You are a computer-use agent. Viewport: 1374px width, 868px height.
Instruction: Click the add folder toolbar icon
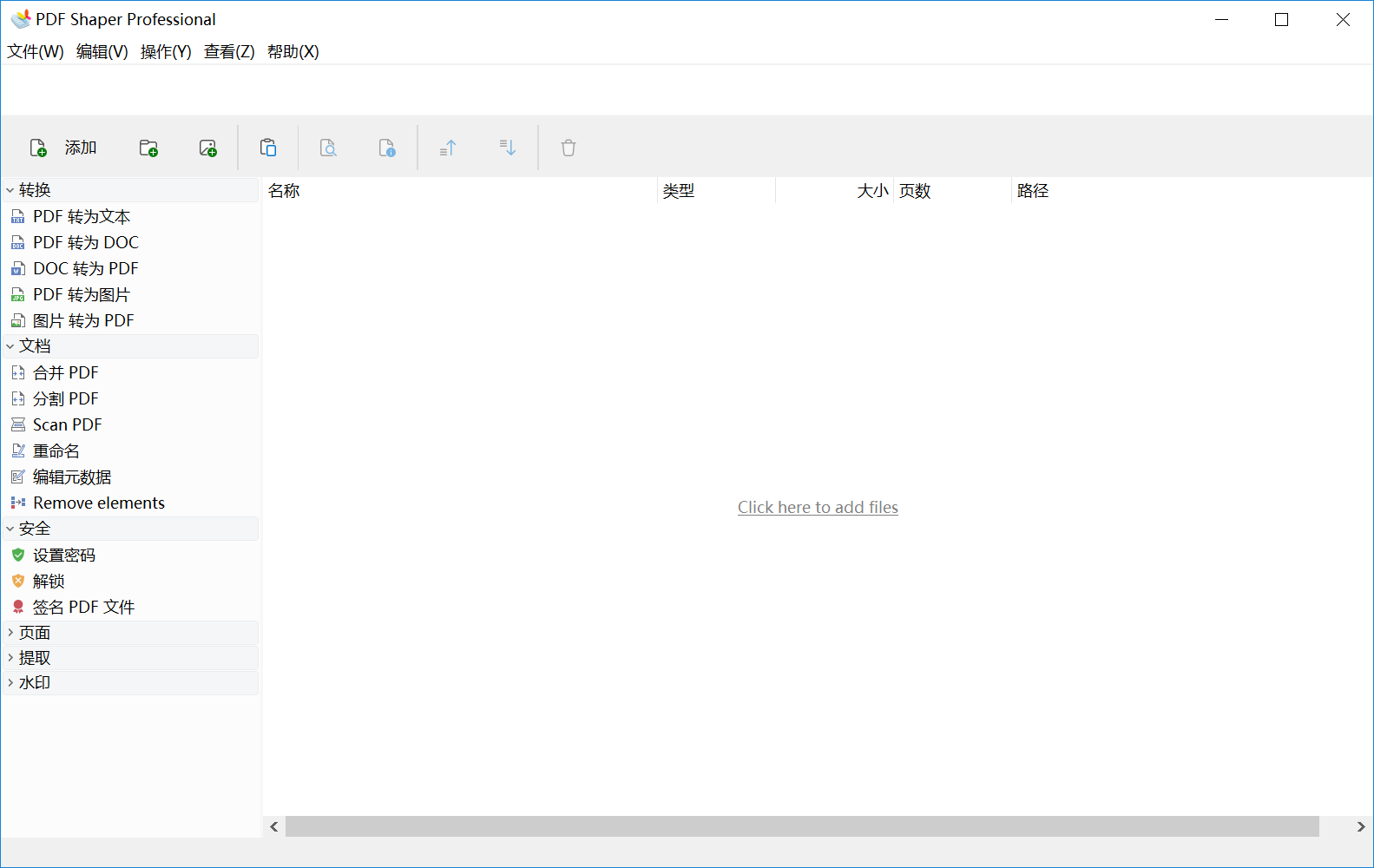click(148, 148)
